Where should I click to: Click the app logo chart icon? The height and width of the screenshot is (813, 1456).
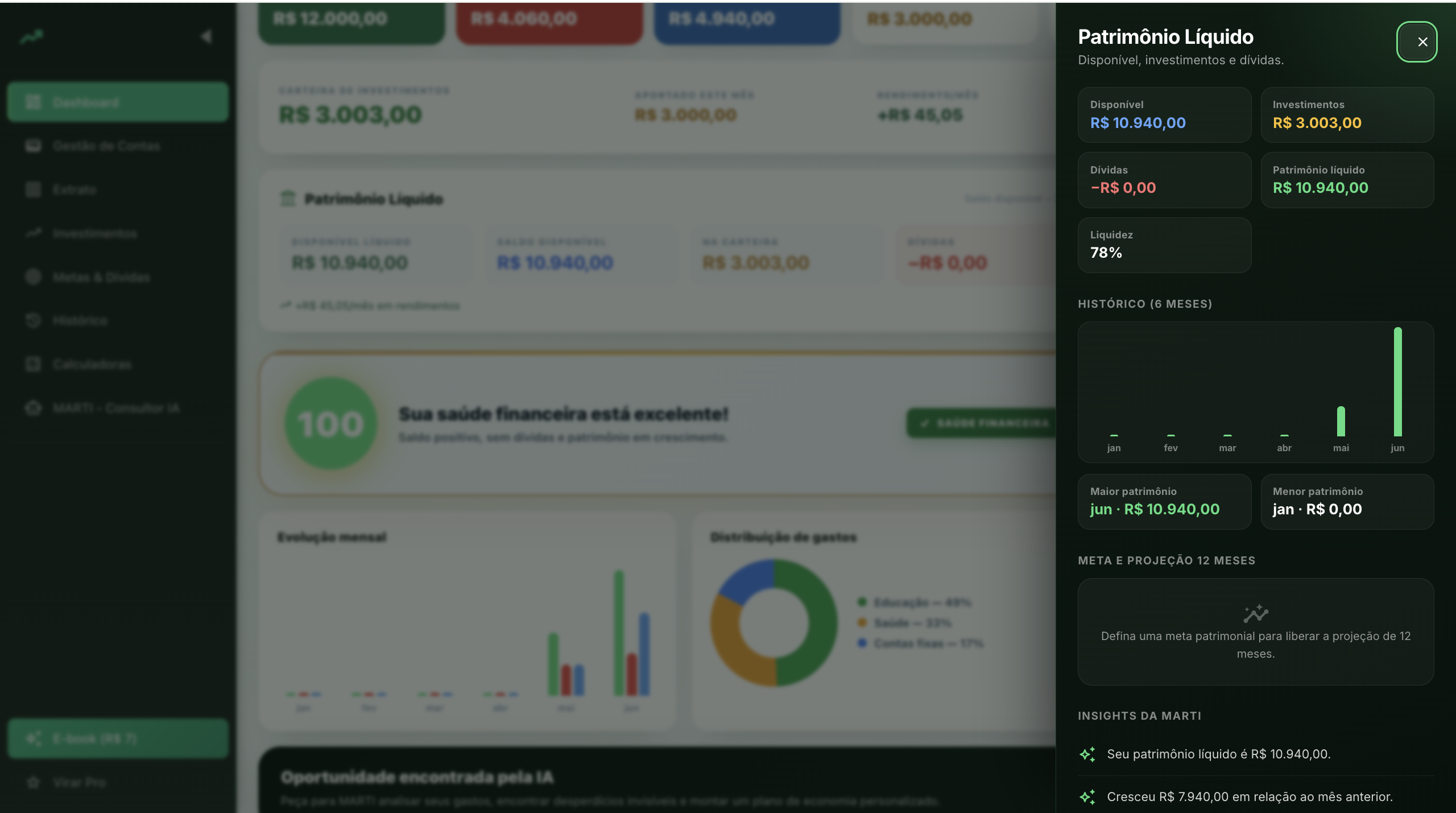(x=32, y=37)
